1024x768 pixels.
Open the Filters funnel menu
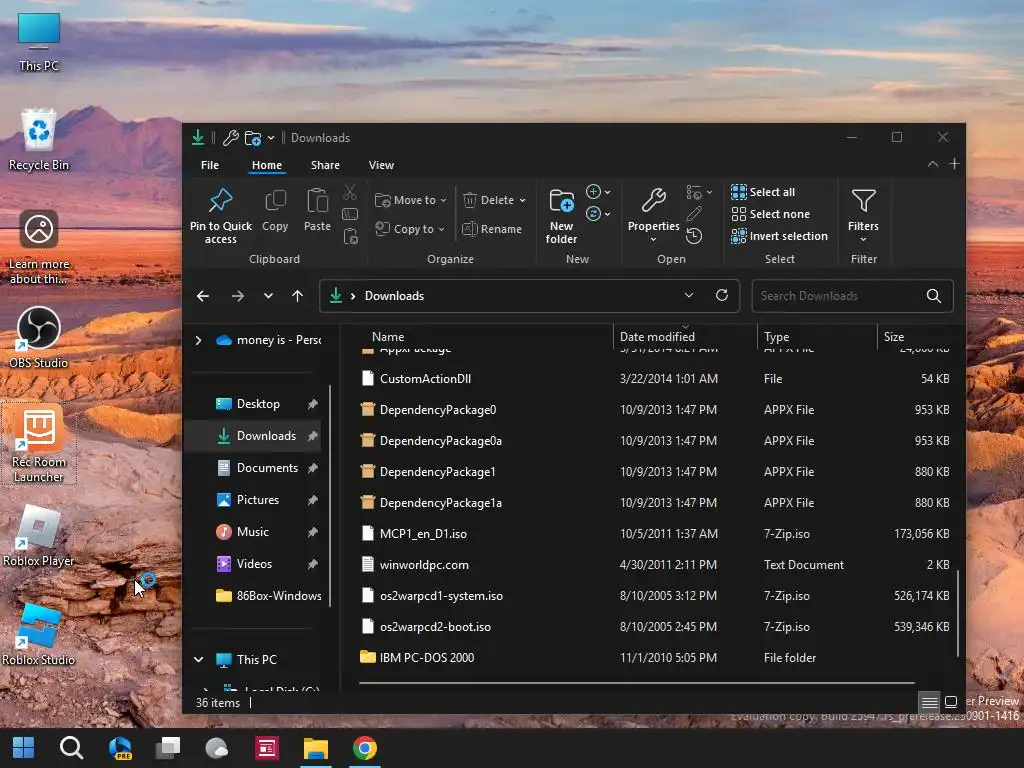click(x=863, y=216)
